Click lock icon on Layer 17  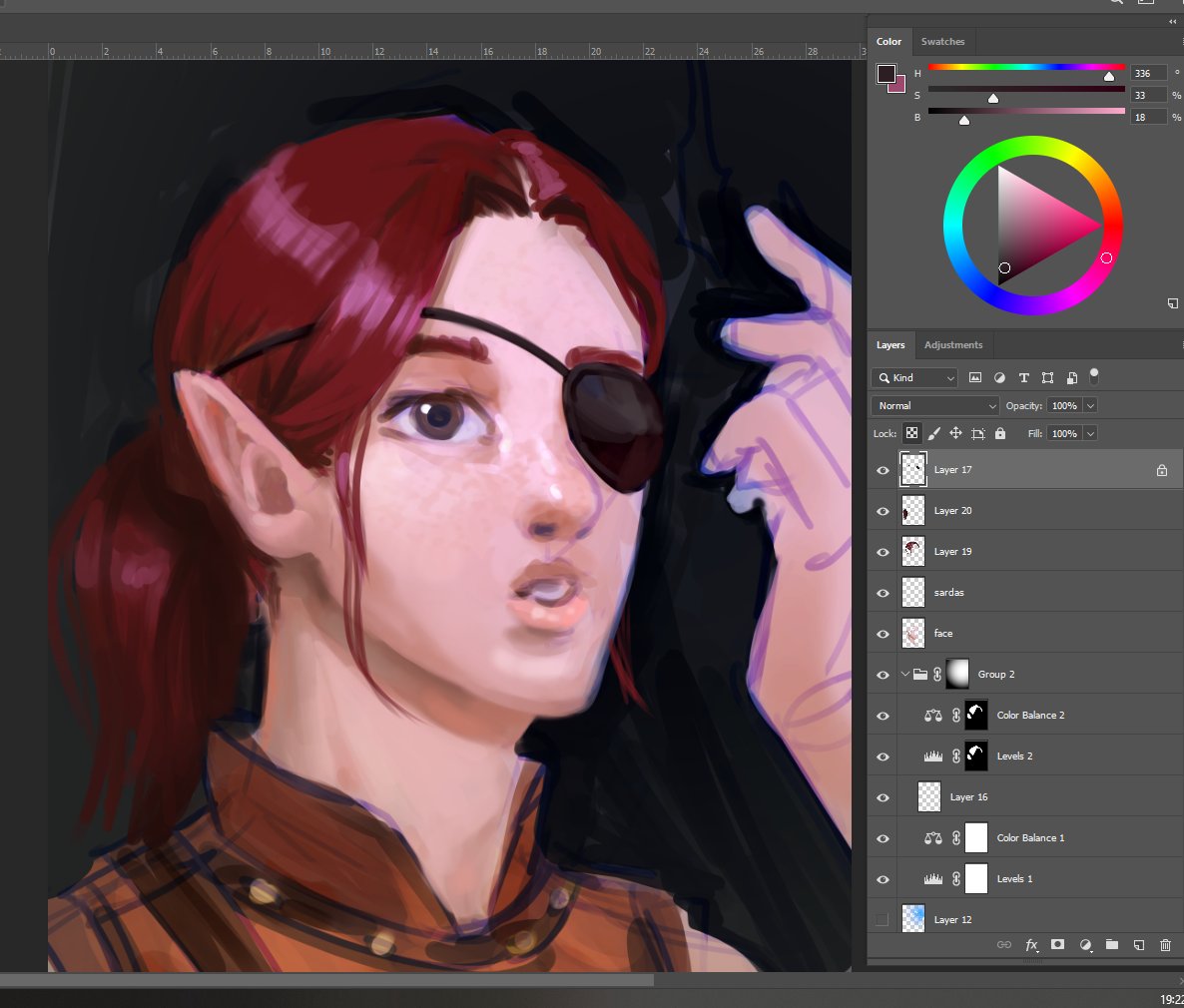1161,470
